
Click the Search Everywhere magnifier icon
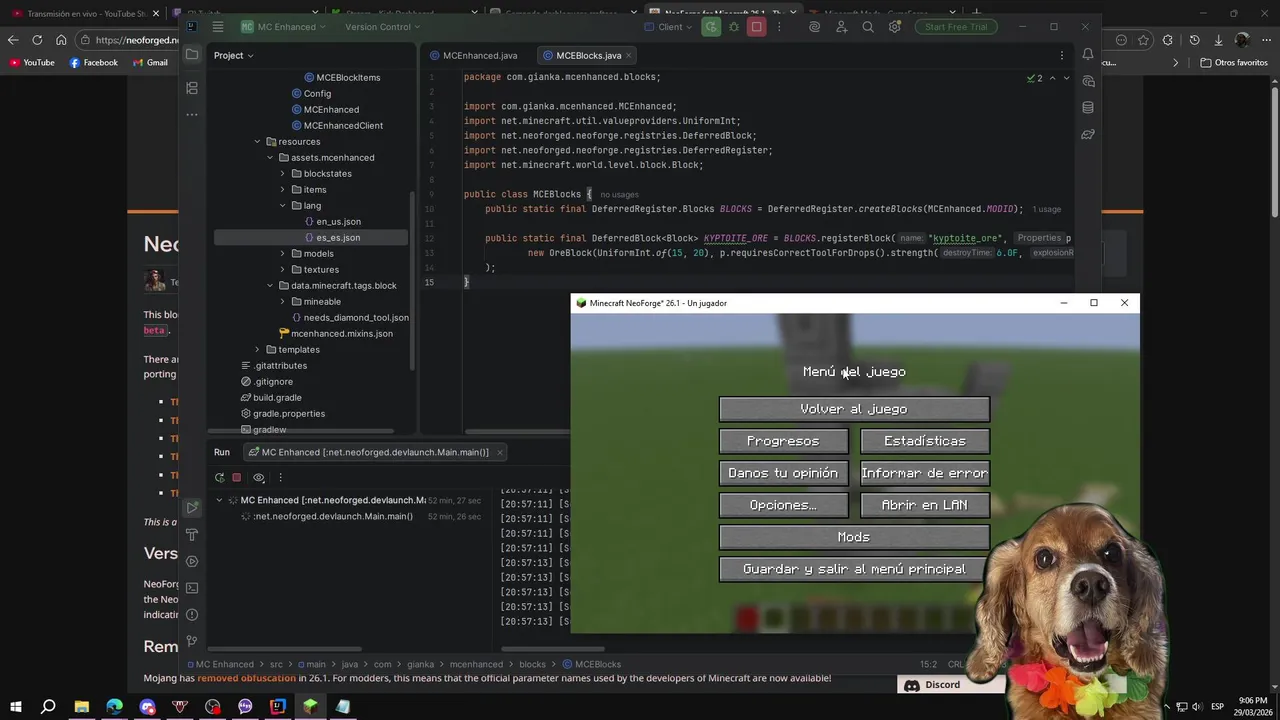[x=868, y=27]
